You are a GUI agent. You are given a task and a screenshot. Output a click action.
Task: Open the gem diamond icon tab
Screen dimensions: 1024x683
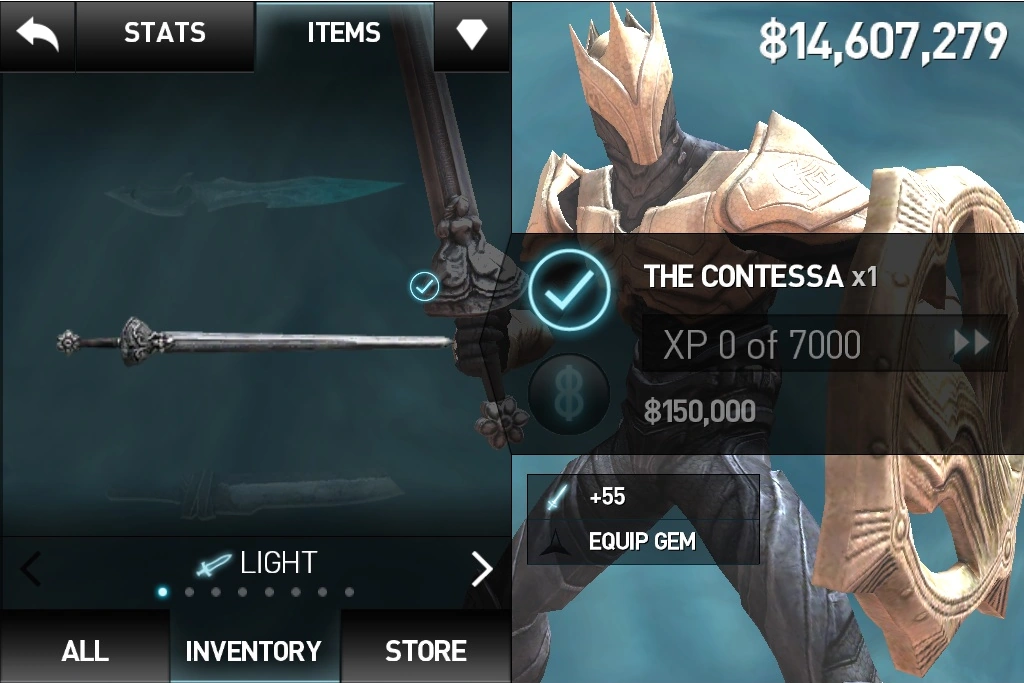coord(472,33)
